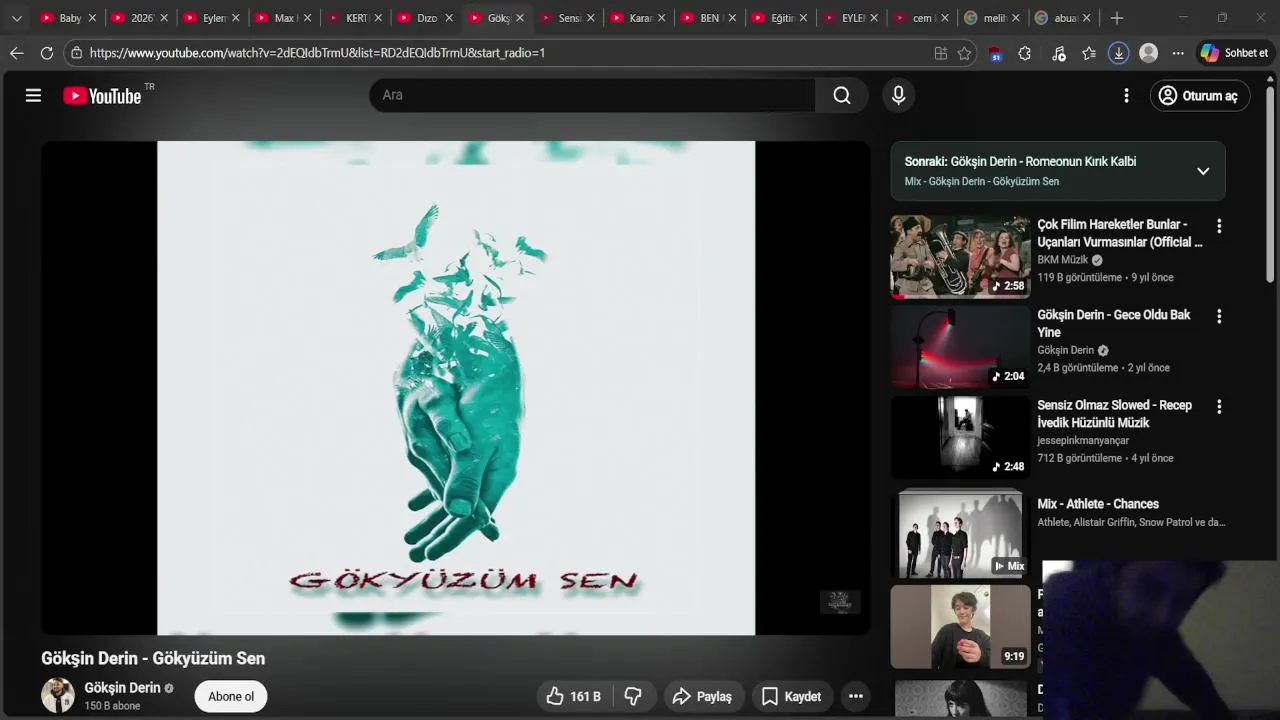Open browser profile avatar
1280x720 pixels.
pos(1149,53)
